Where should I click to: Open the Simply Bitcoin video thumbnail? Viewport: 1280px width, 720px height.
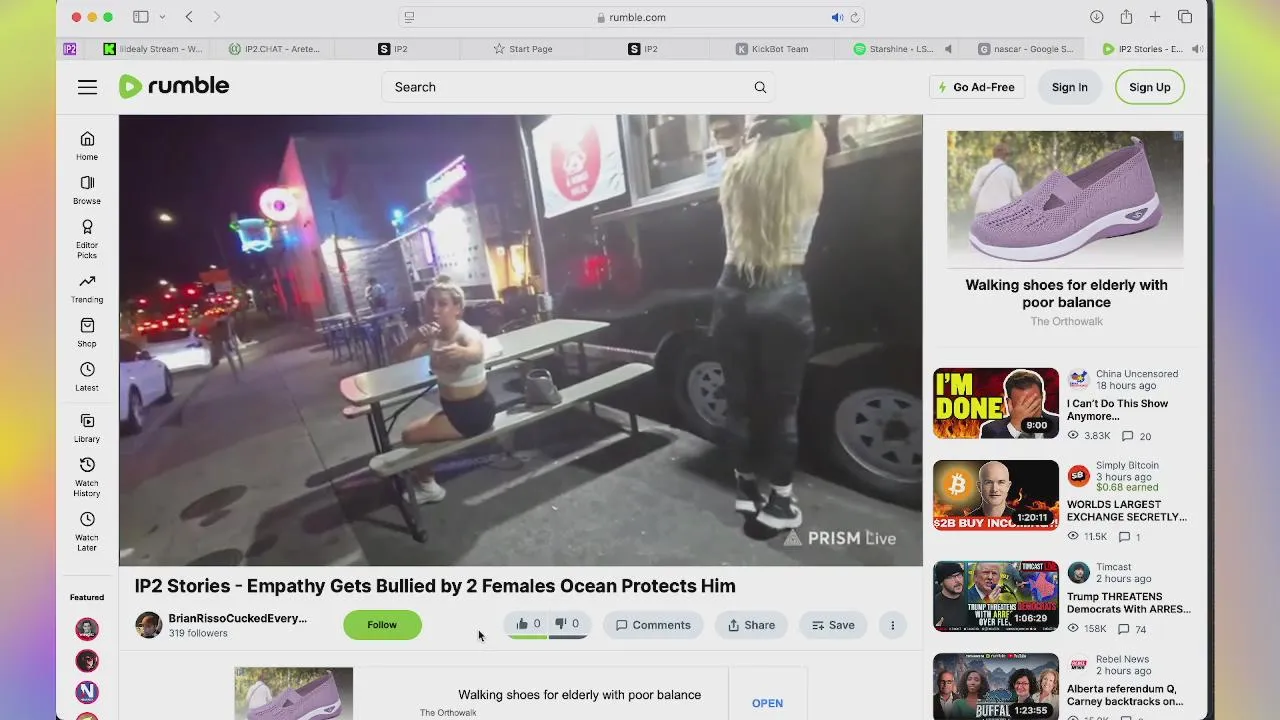[996, 495]
